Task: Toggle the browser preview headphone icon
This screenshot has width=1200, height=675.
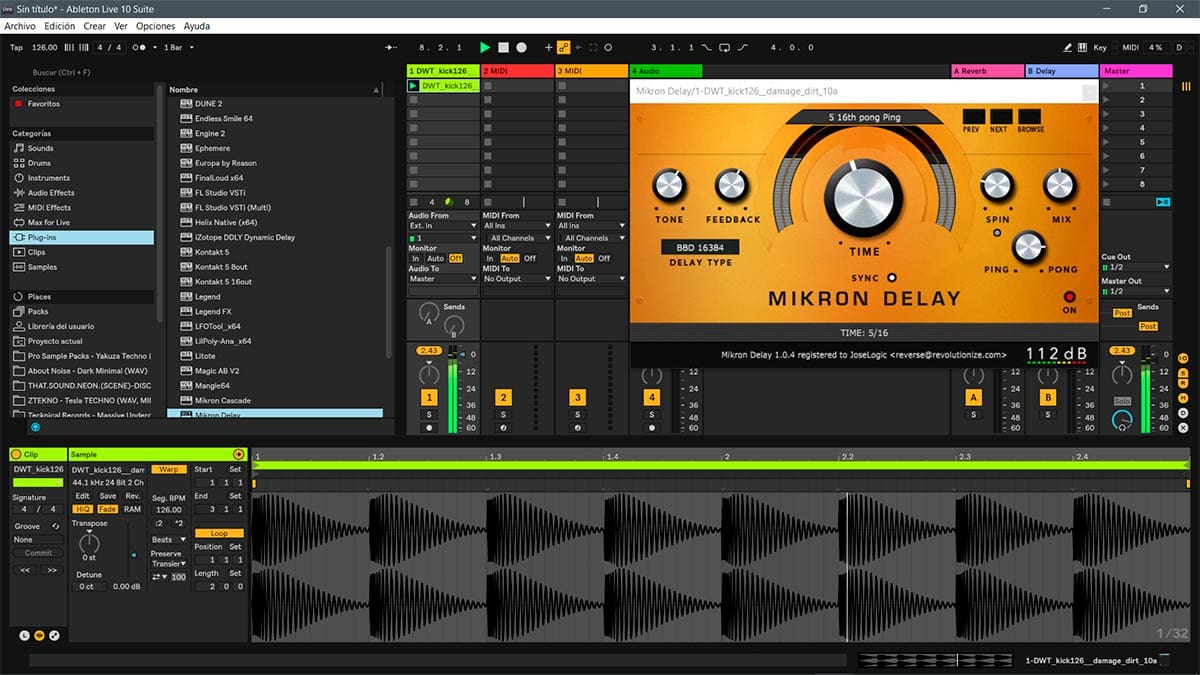Action: point(35,427)
